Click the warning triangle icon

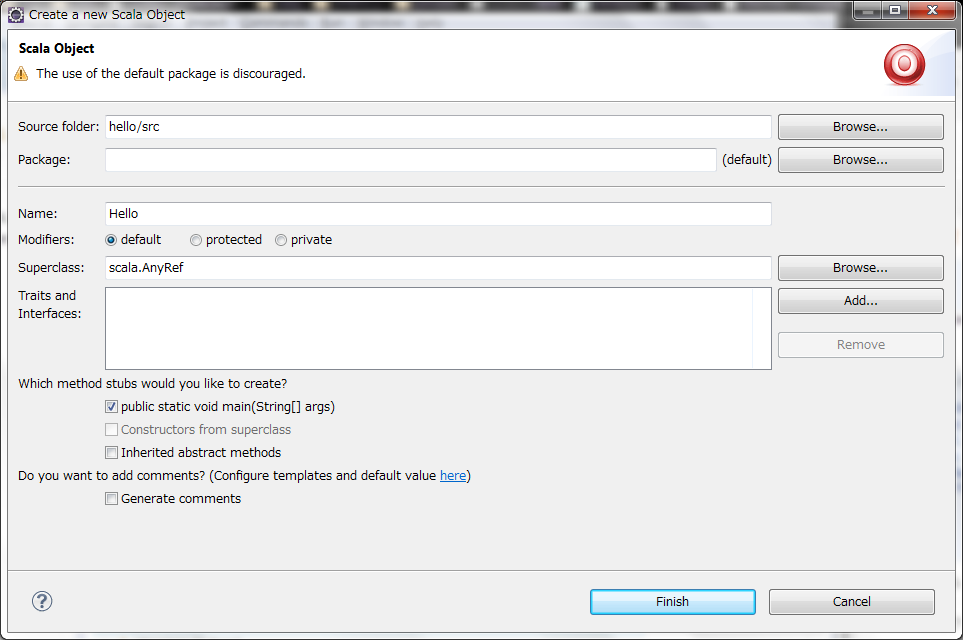coord(21,74)
